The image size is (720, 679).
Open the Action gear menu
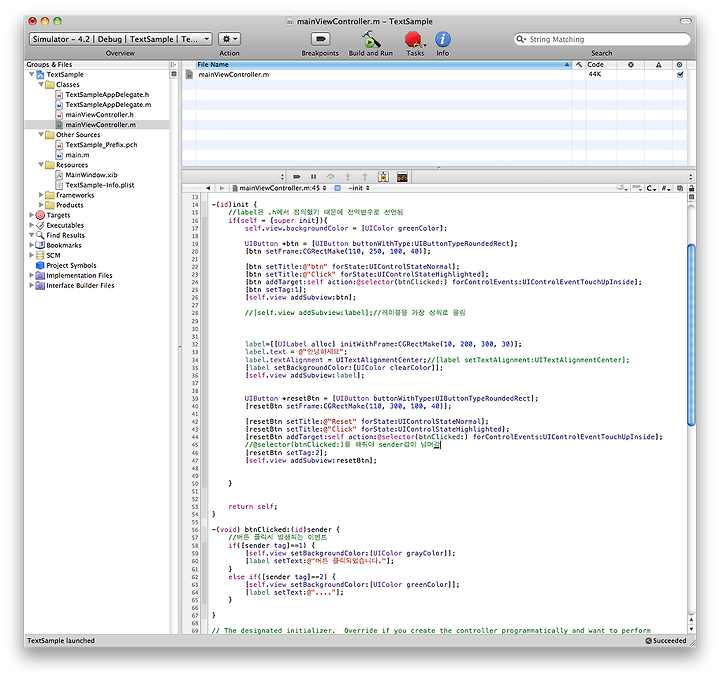[229, 39]
